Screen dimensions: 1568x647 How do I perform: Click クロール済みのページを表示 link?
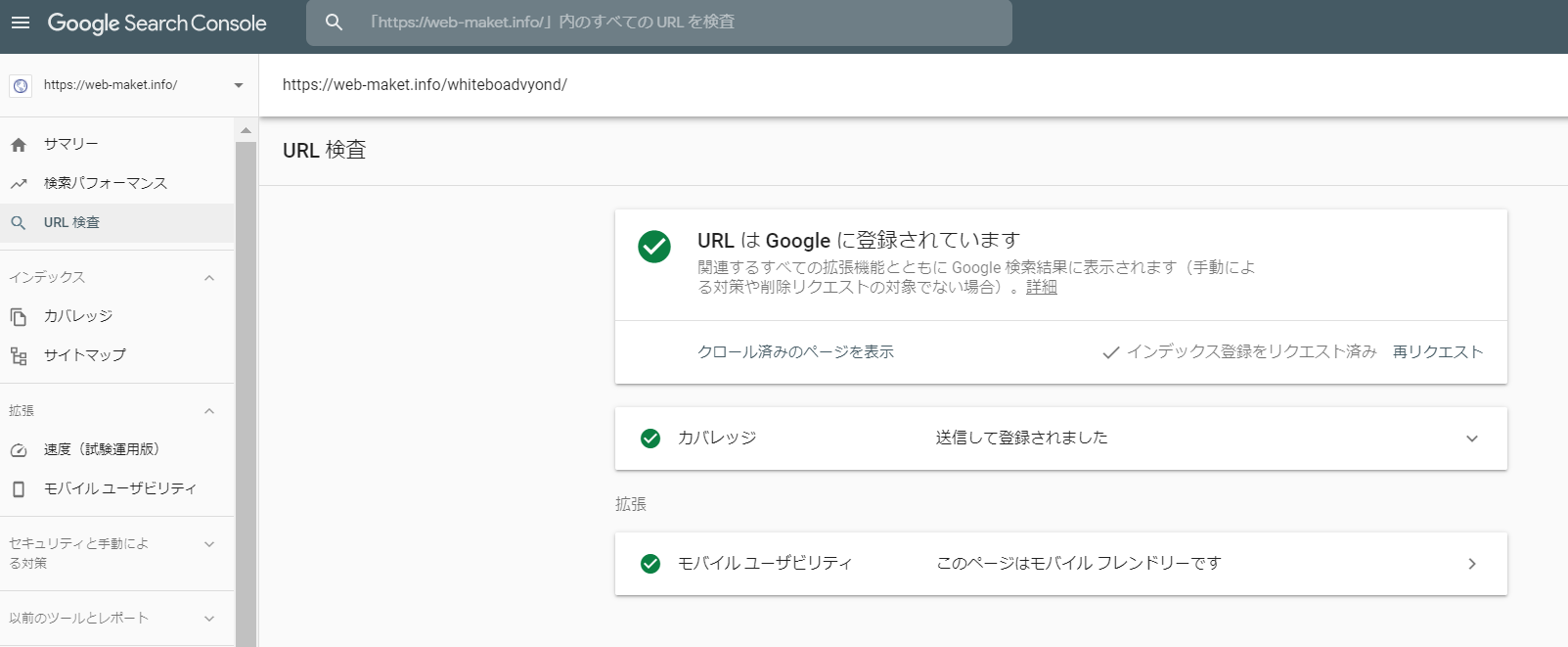coord(795,352)
